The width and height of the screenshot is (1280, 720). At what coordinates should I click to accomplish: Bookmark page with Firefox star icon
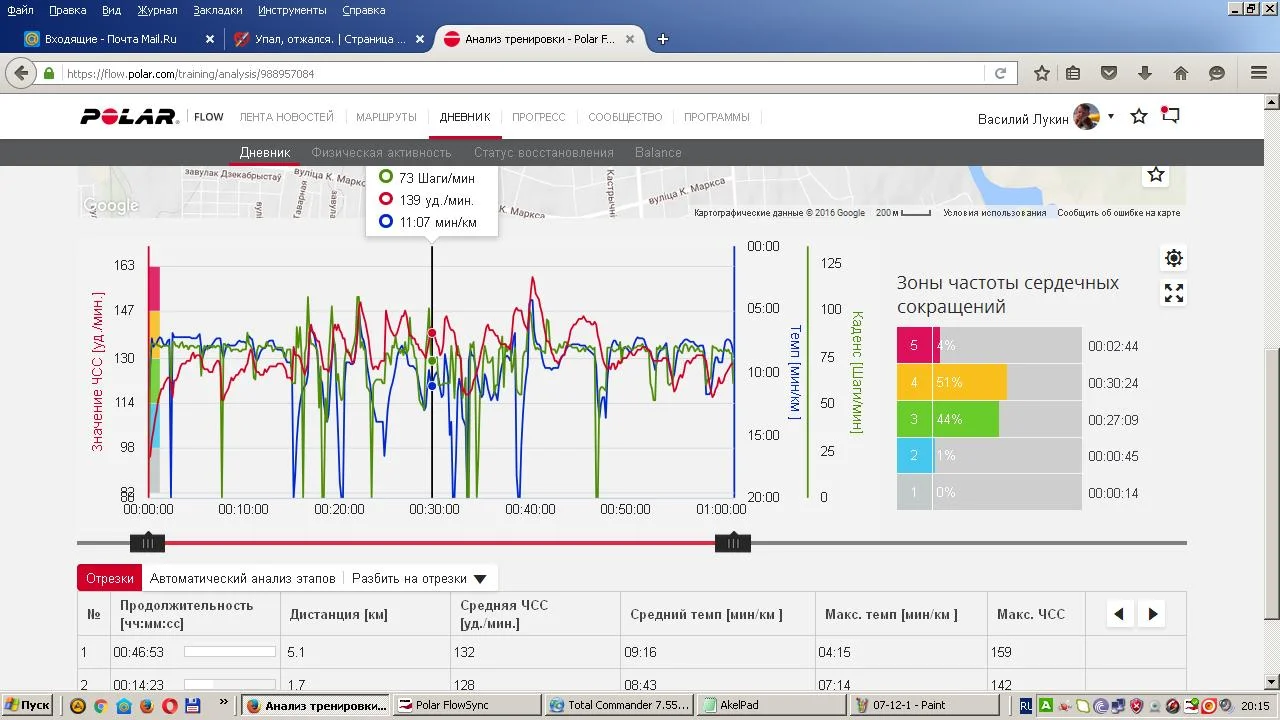pyautogui.click(x=1042, y=73)
